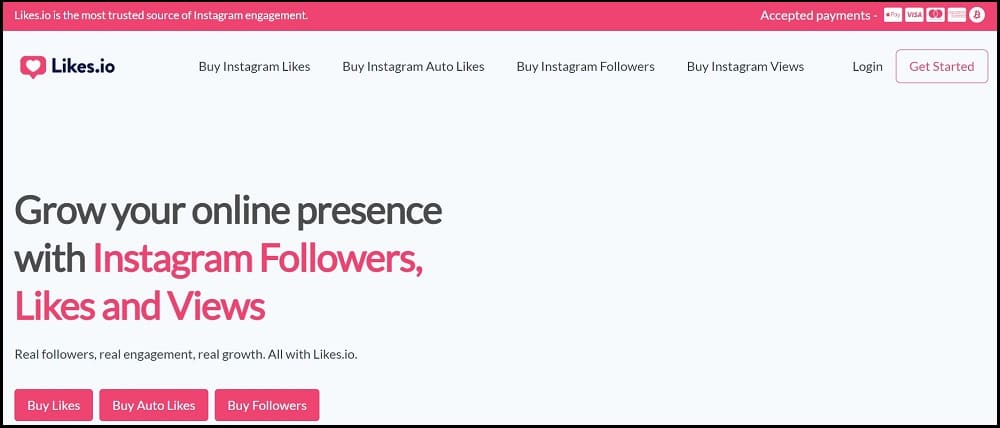Image resolution: width=1000 pixels, height=428 pixels.
Task: Click the Mastercard payment icon
Action: 936,15
